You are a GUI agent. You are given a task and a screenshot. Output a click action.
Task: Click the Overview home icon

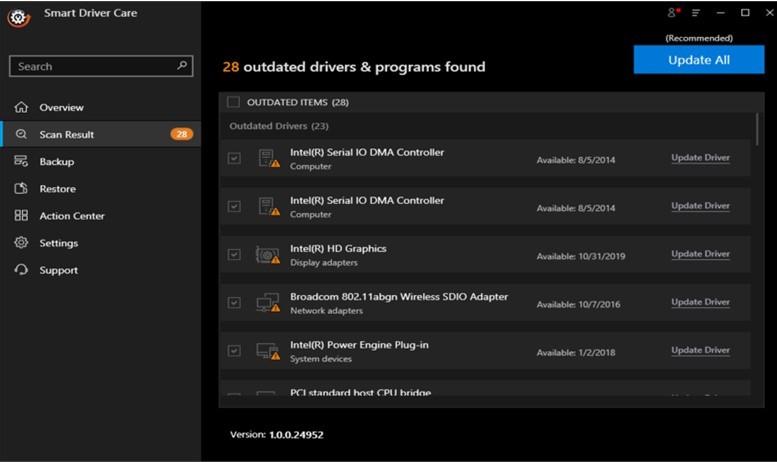click(x=21, y=107)
